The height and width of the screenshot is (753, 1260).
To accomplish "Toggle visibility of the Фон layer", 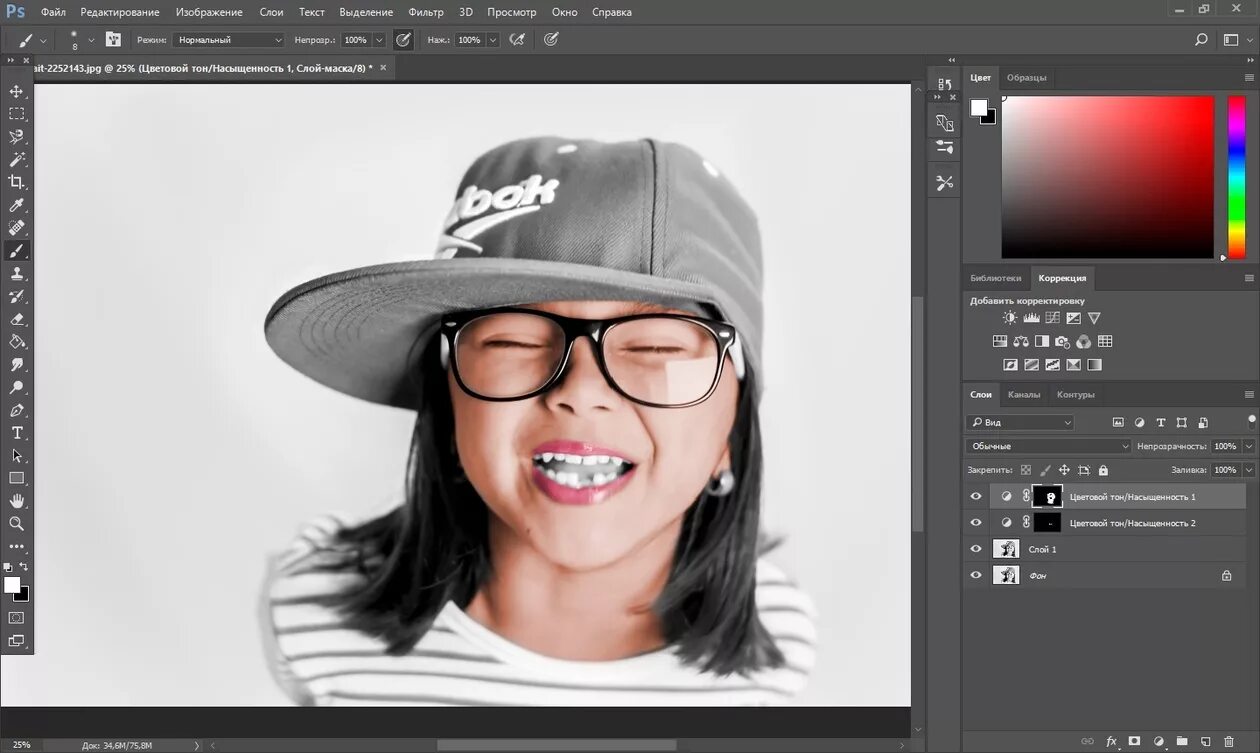I will click(x=976, y=575).
